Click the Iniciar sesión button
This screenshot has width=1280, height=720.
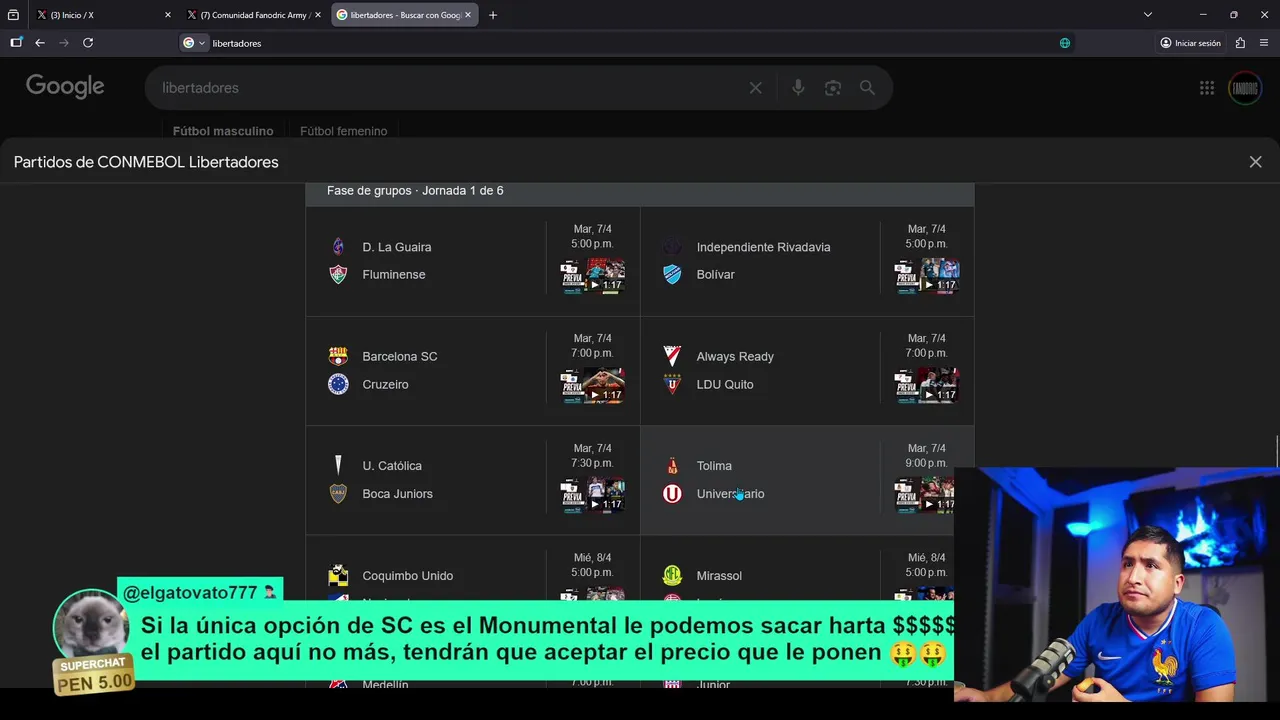tap(1190, 43)
